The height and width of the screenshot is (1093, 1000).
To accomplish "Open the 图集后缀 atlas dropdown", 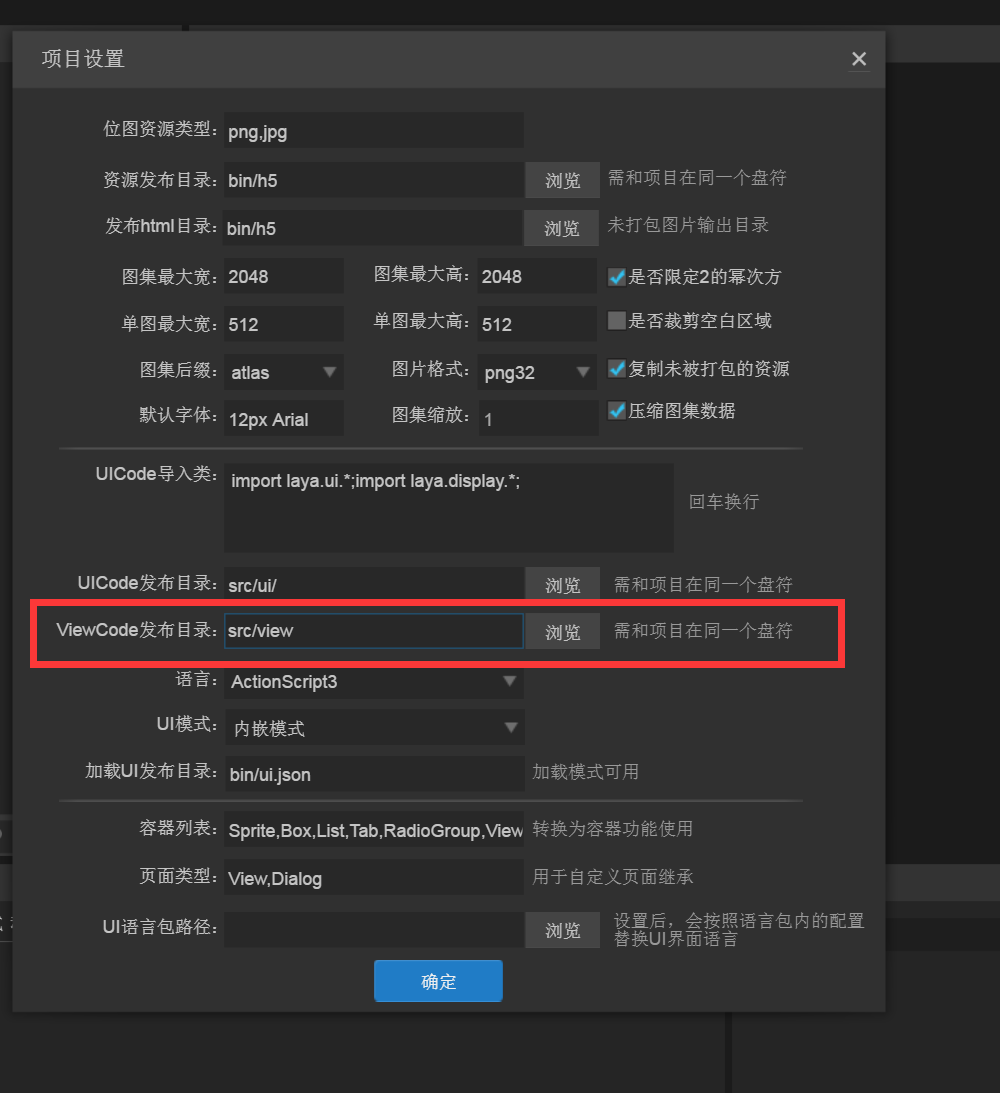I will (x=284, y=372).
